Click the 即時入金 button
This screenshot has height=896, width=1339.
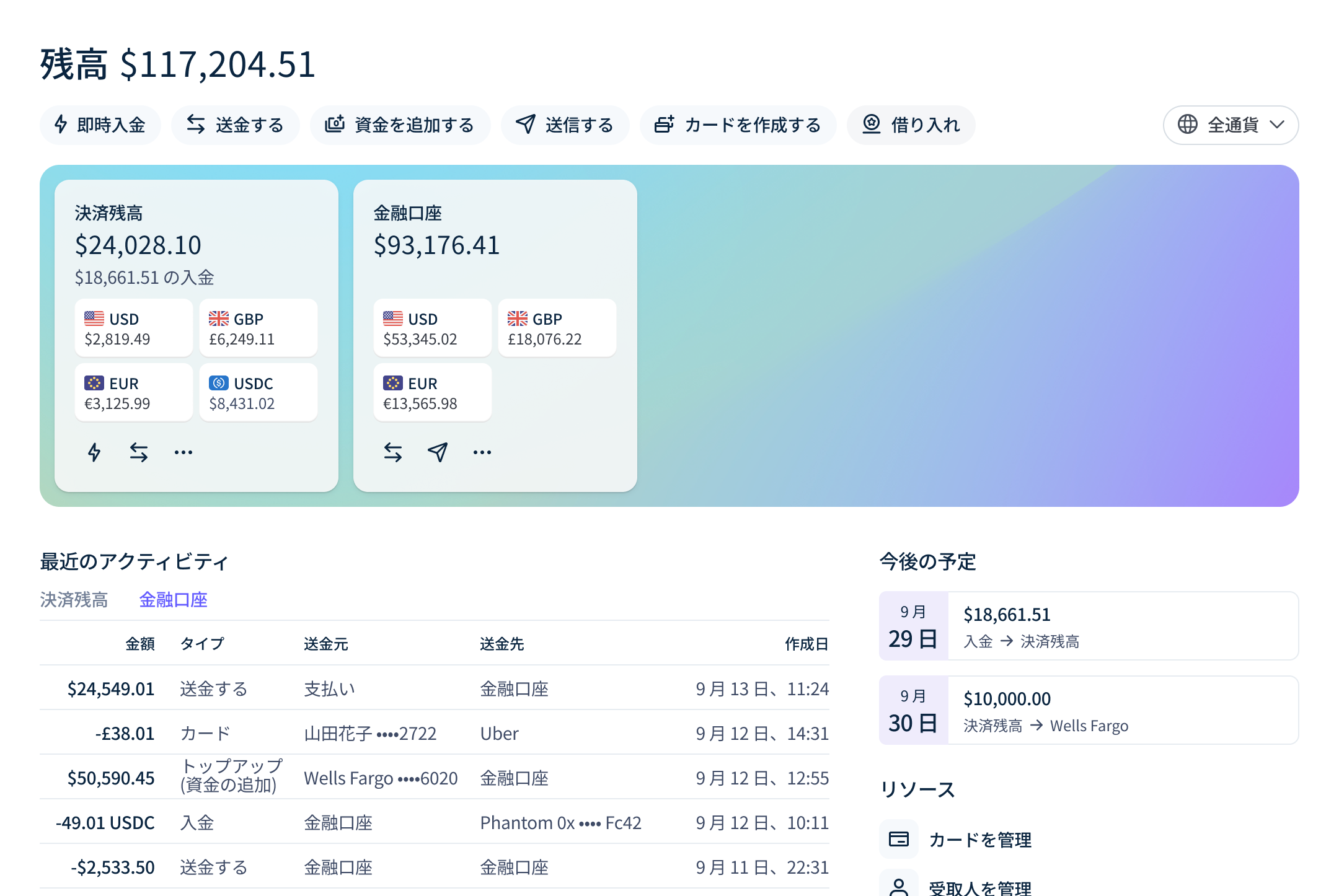tap(100, 125)
